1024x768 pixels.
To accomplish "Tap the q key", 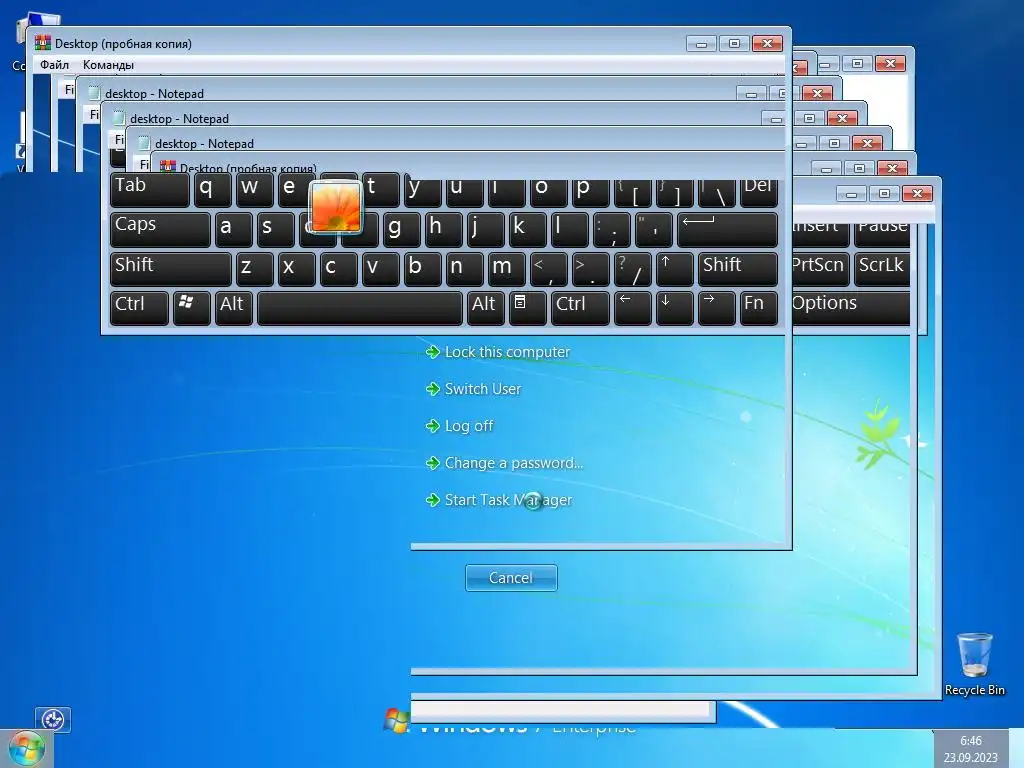I will coord(212,191).
